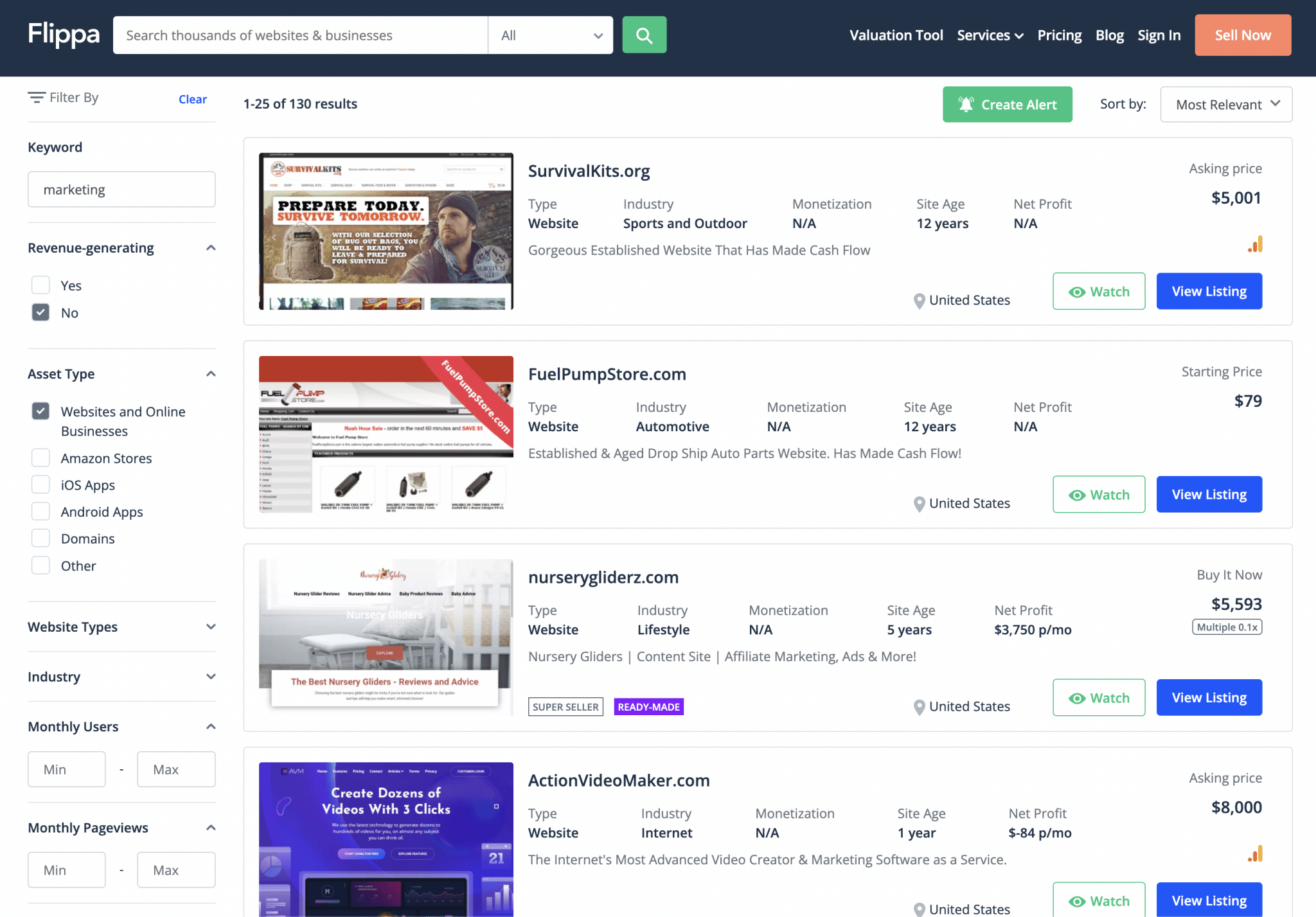Click the Multiple 0.1x tag
Image resolution: width=1316 pixels, height=917 pixels.
[x=1227, y=627]
